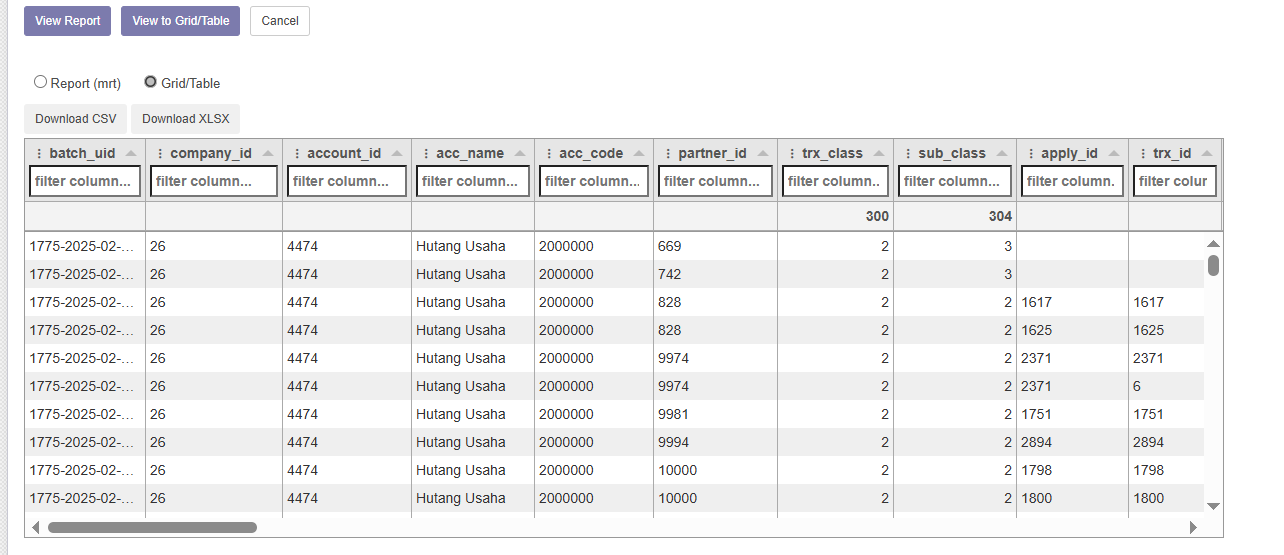Viewport: 1284px width, 555px height.
Task: Select the Grid/Table radio option
Action: 151,82
